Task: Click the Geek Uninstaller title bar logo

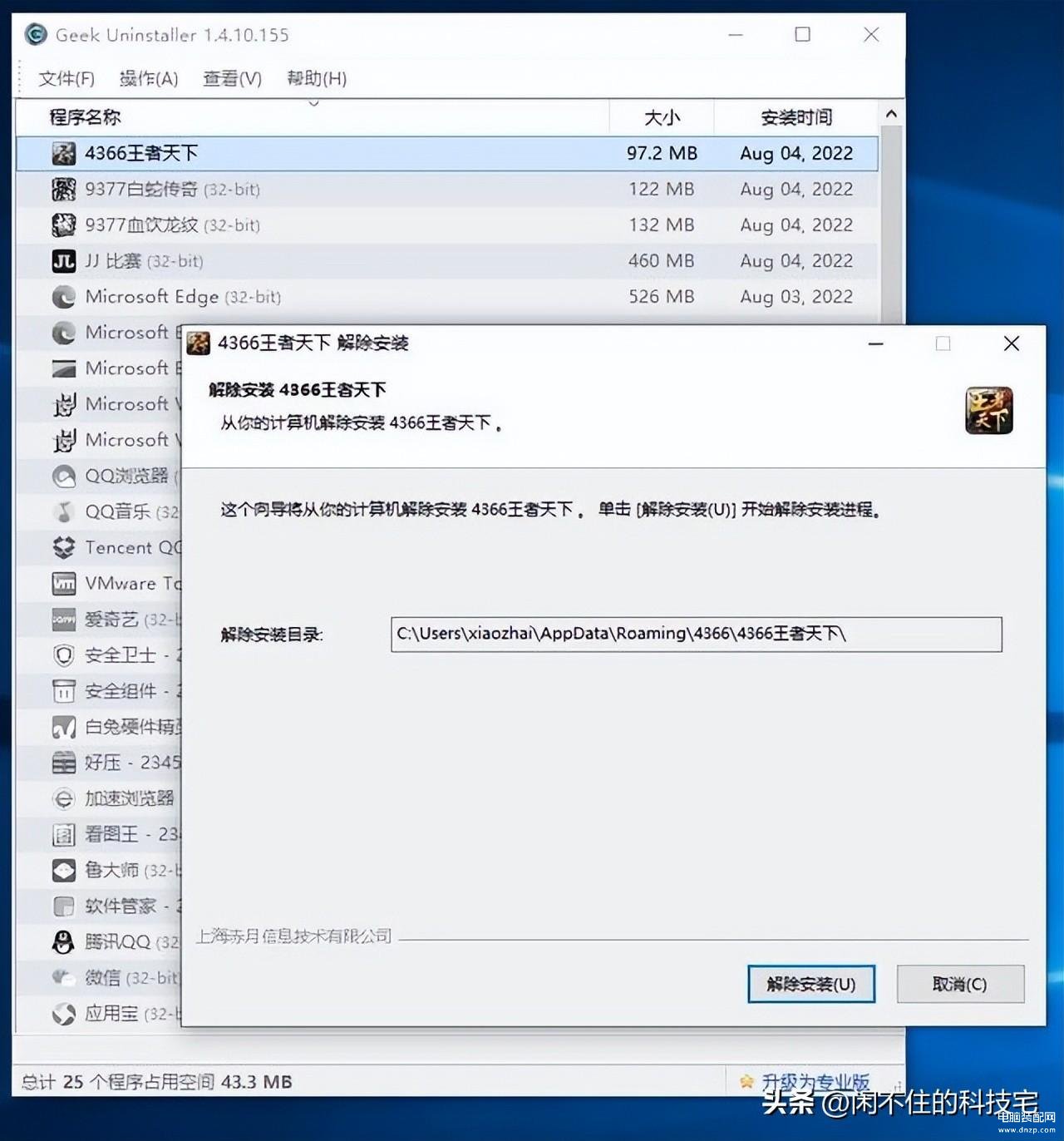Action: tap(36, 34)
